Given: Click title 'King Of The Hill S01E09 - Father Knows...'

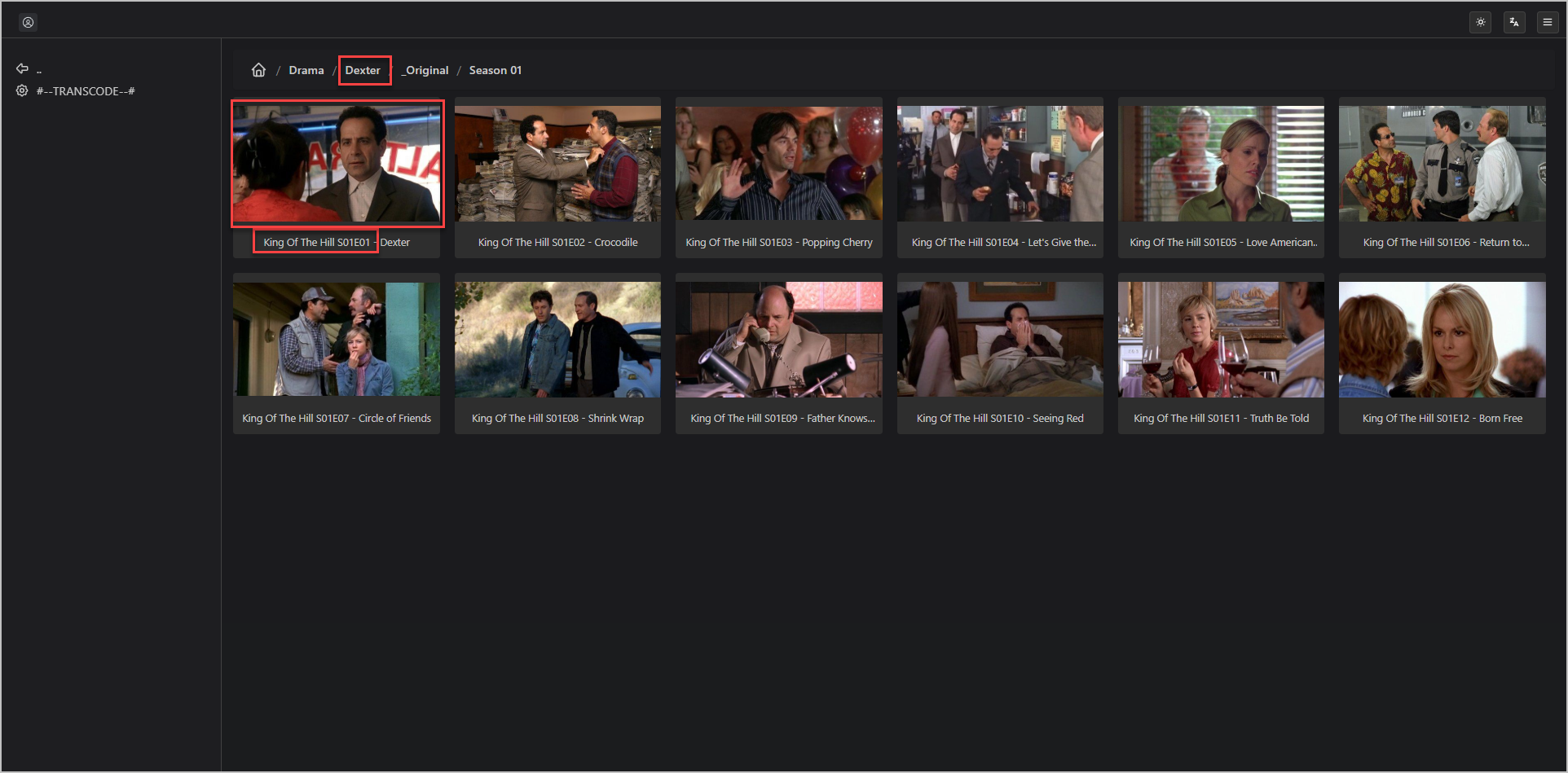Looking at the screenshot, I should (x=782, y=419).
